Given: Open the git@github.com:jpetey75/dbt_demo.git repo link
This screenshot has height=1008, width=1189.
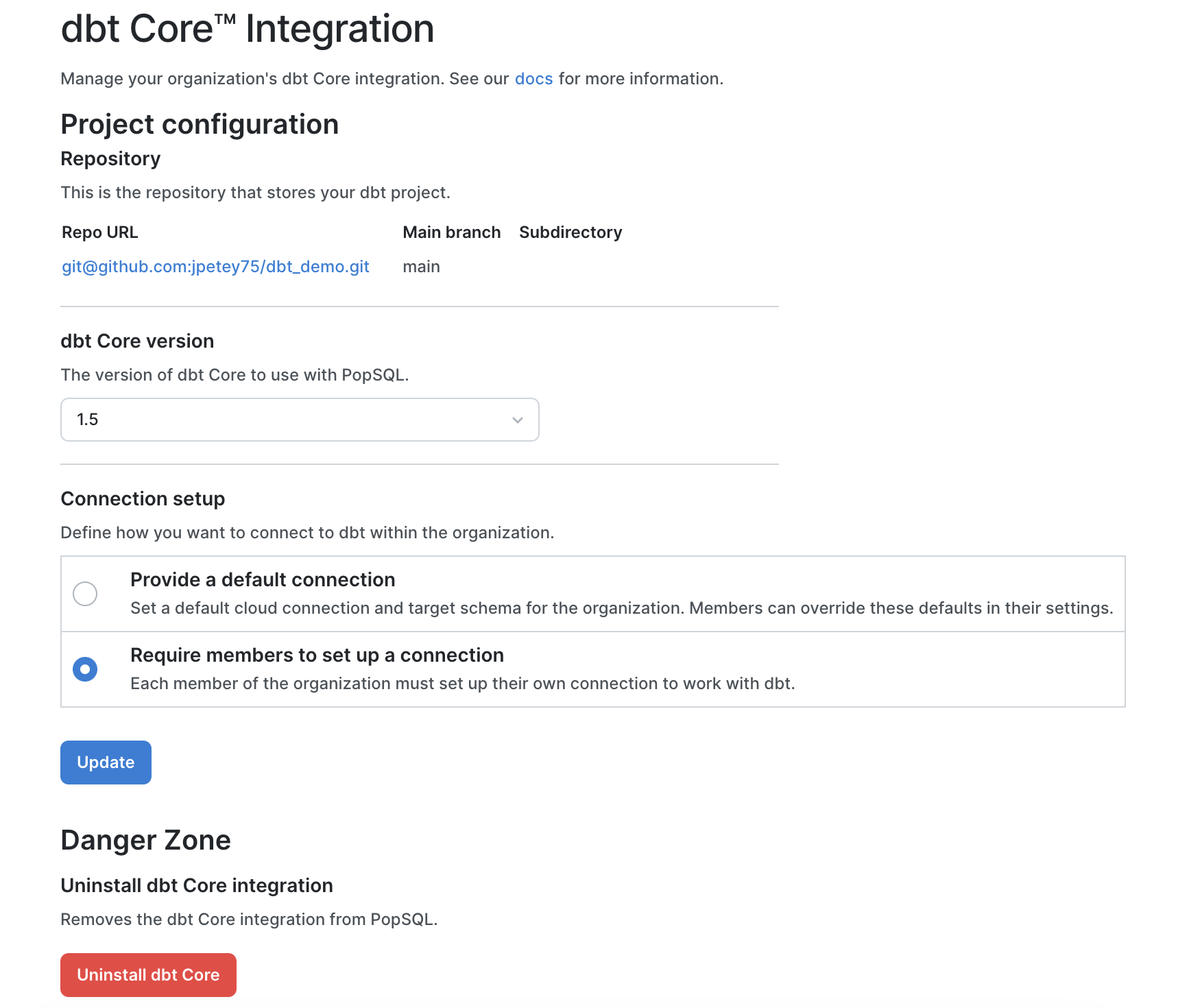Looking at the screenshot, I should [215, 267].
